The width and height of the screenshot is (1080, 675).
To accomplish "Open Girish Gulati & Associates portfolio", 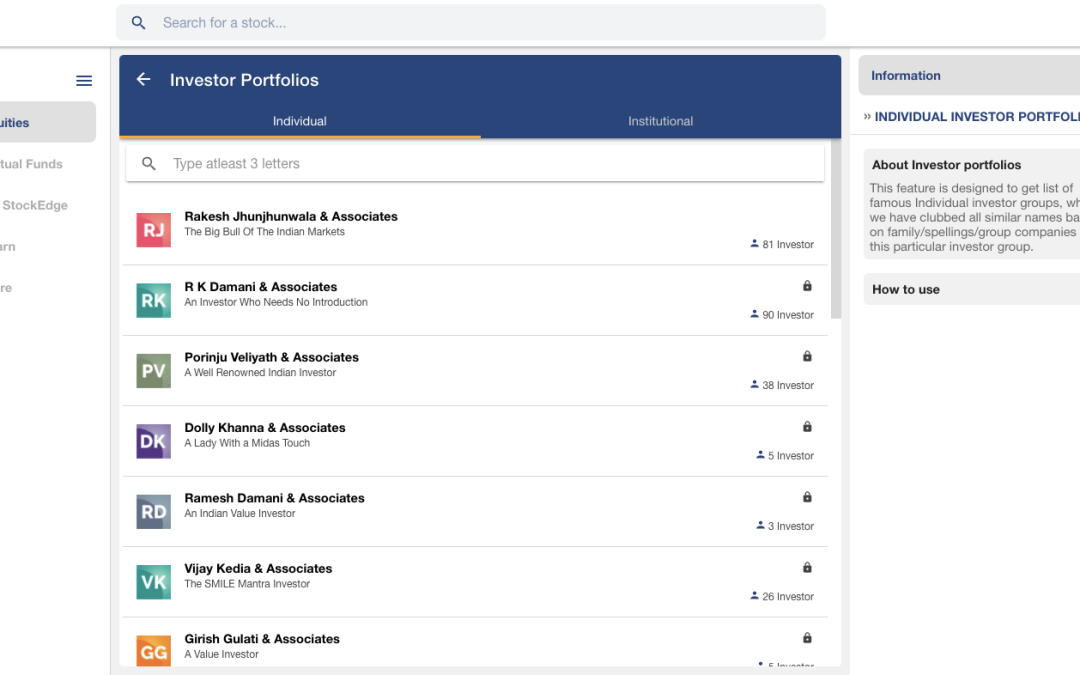I will click(475, 643).
